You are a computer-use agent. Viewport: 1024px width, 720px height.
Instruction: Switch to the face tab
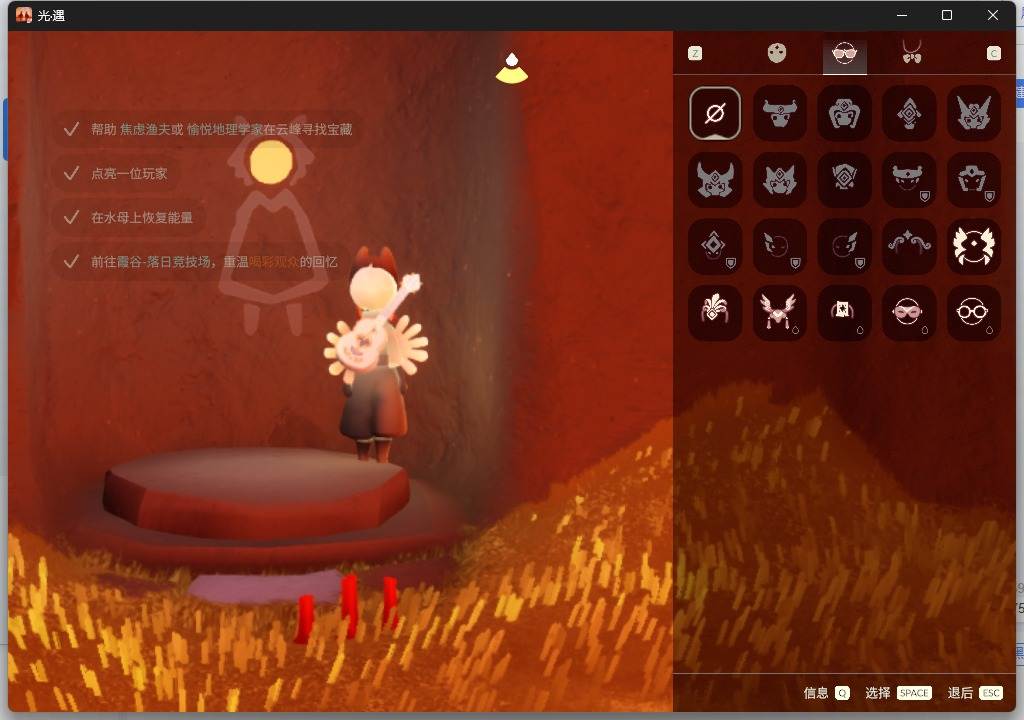(x=776, y=53)
